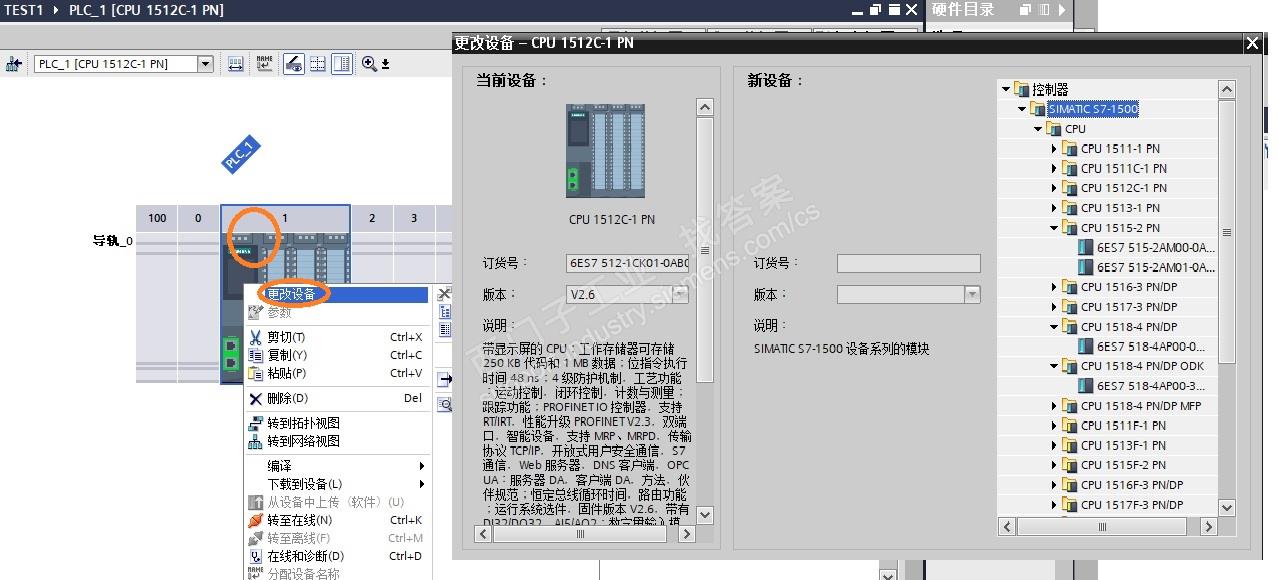Click the PLC_1 device label tag
This screenshot has width=1278, height=580.
coord(241,156)
